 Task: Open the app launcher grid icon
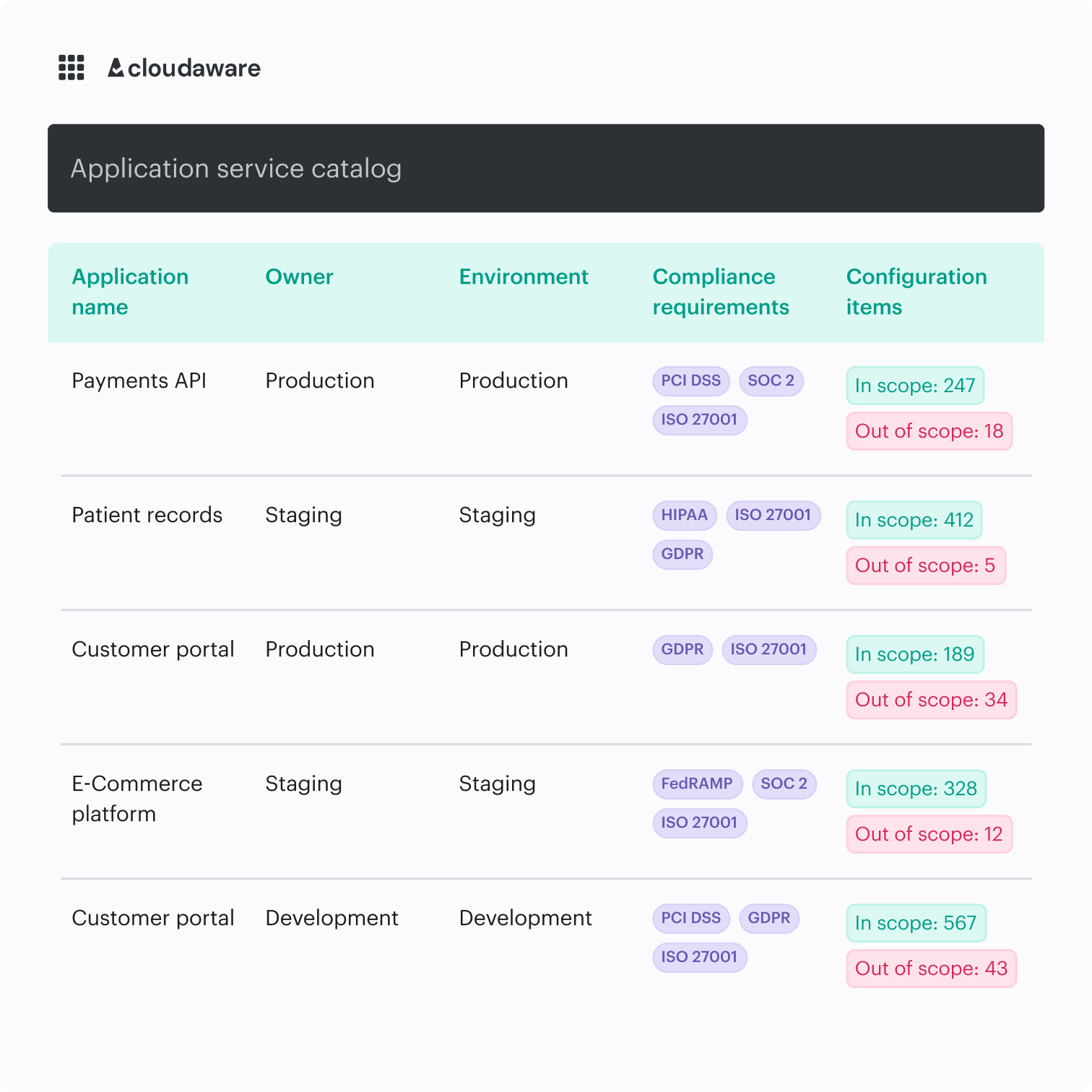click(71, 68)
